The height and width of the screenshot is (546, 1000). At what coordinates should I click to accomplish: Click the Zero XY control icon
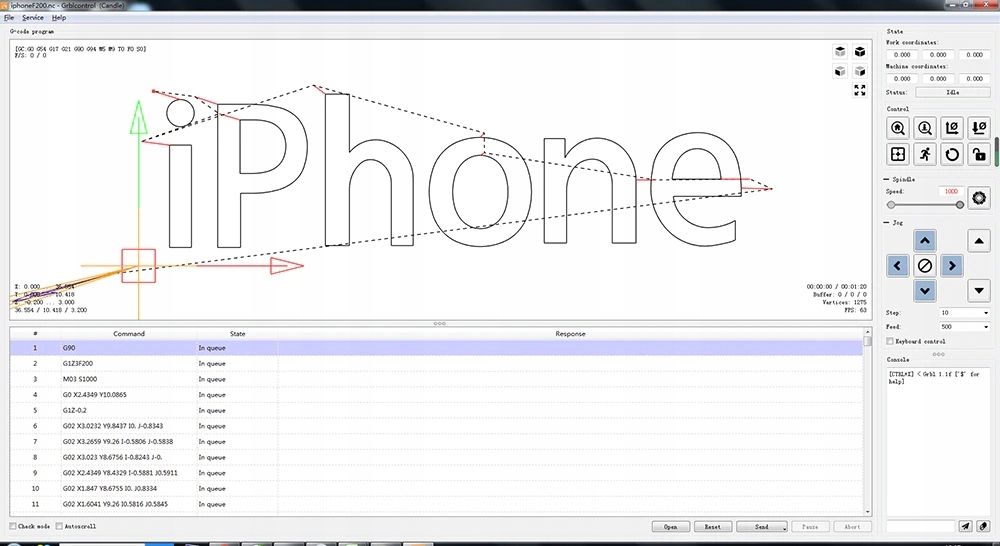pos(952,127)
